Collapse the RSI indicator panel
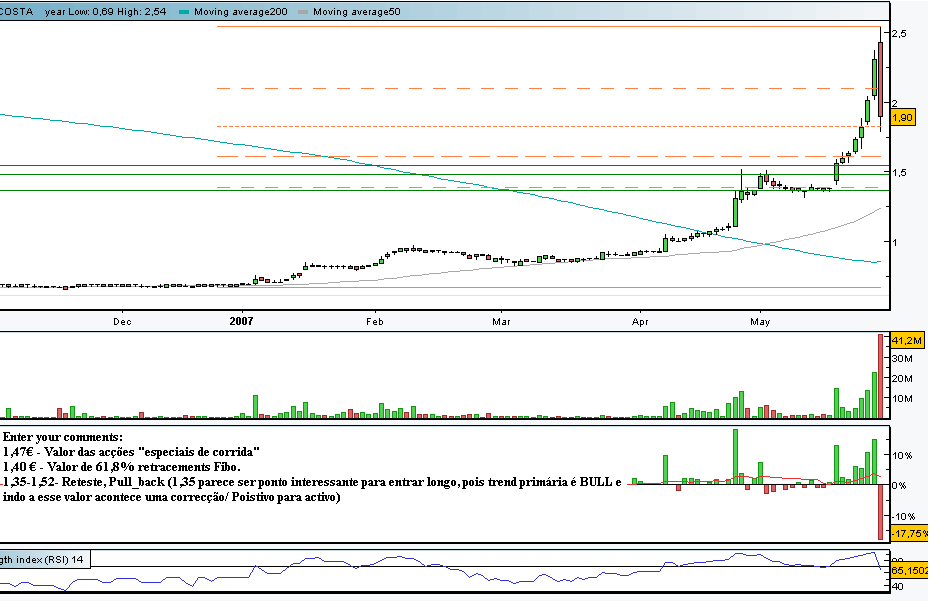 [x=45, y=560]
